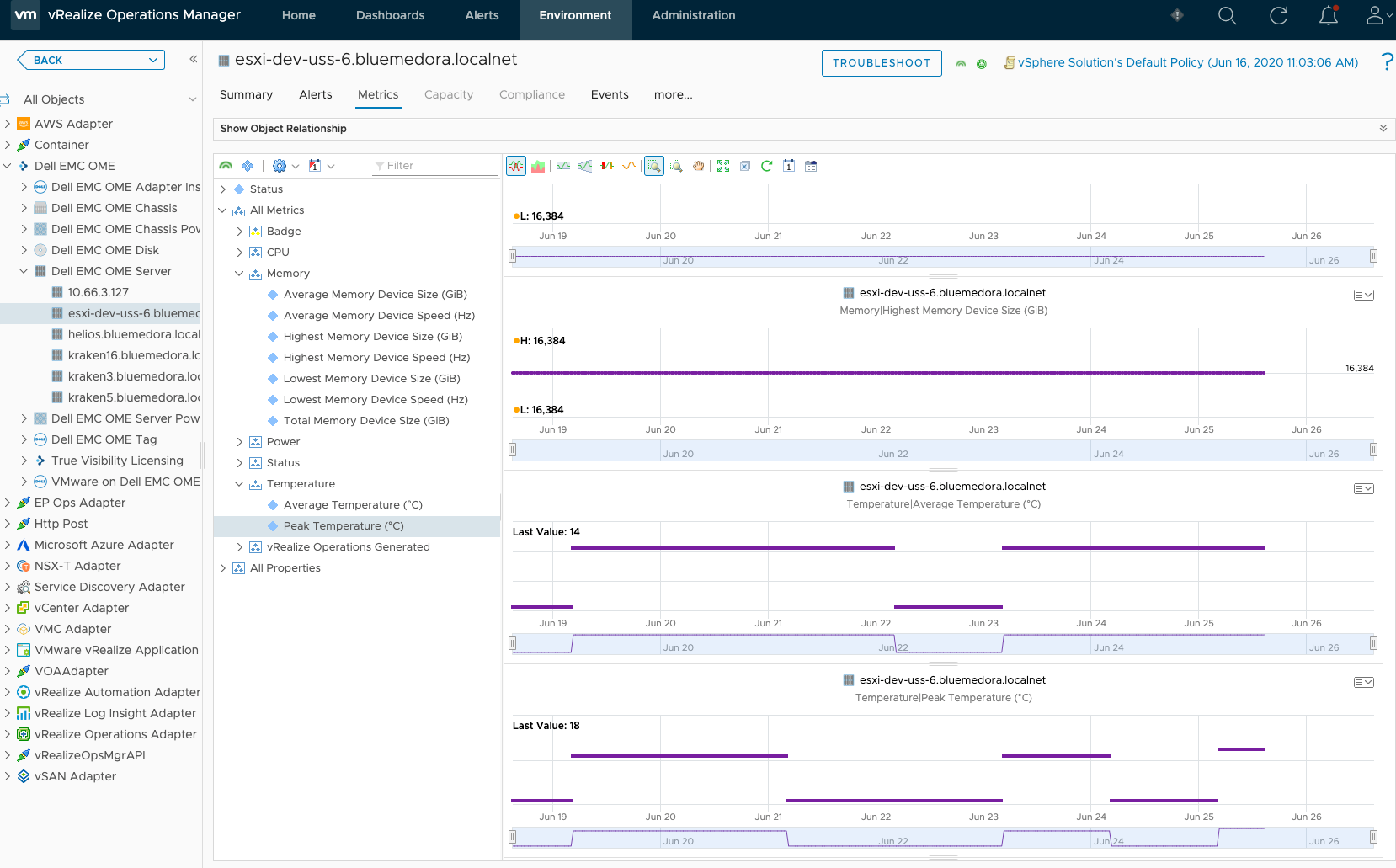Click the search magnifier icon in top bar

[x=1228, y=15]
